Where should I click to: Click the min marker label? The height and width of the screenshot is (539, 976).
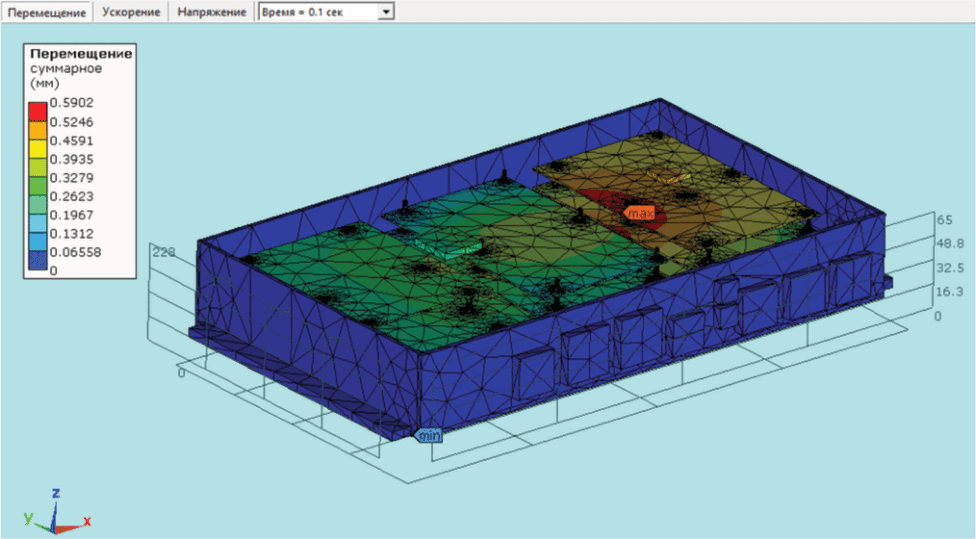(x=428, y=436)
